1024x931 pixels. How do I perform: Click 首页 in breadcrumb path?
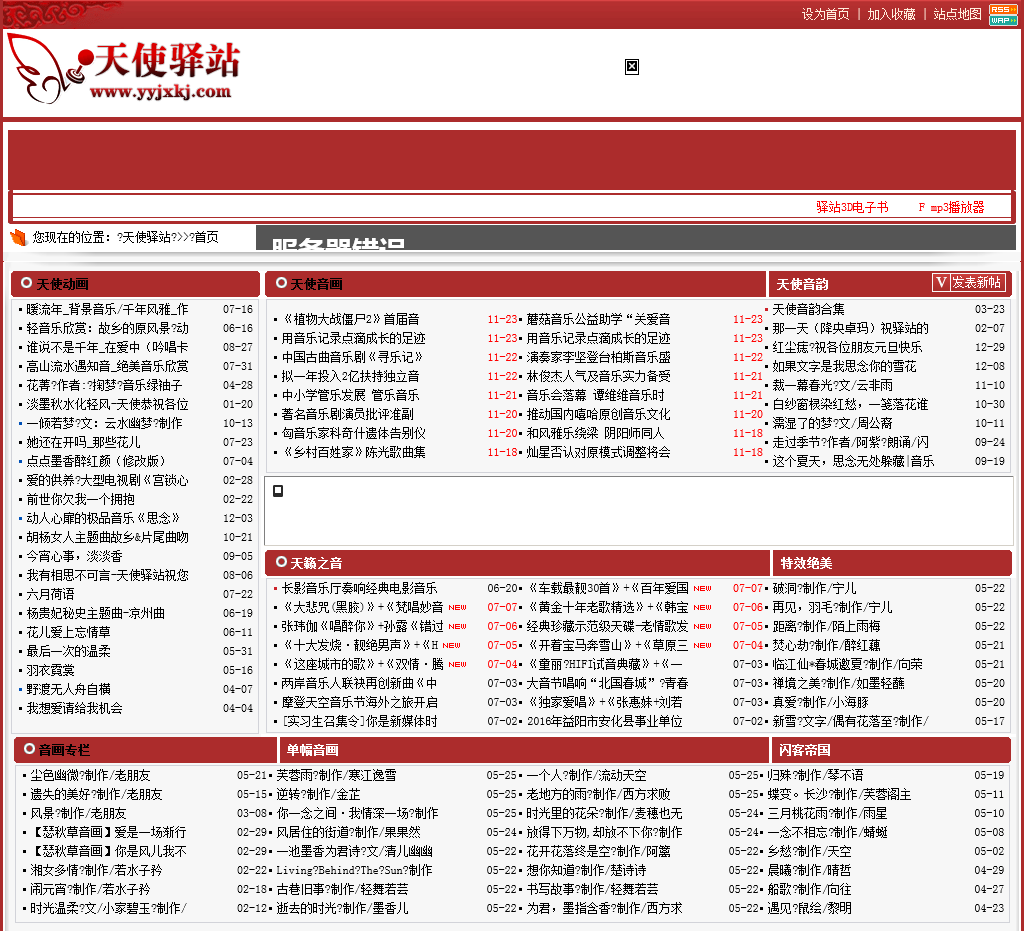point(207,237)
